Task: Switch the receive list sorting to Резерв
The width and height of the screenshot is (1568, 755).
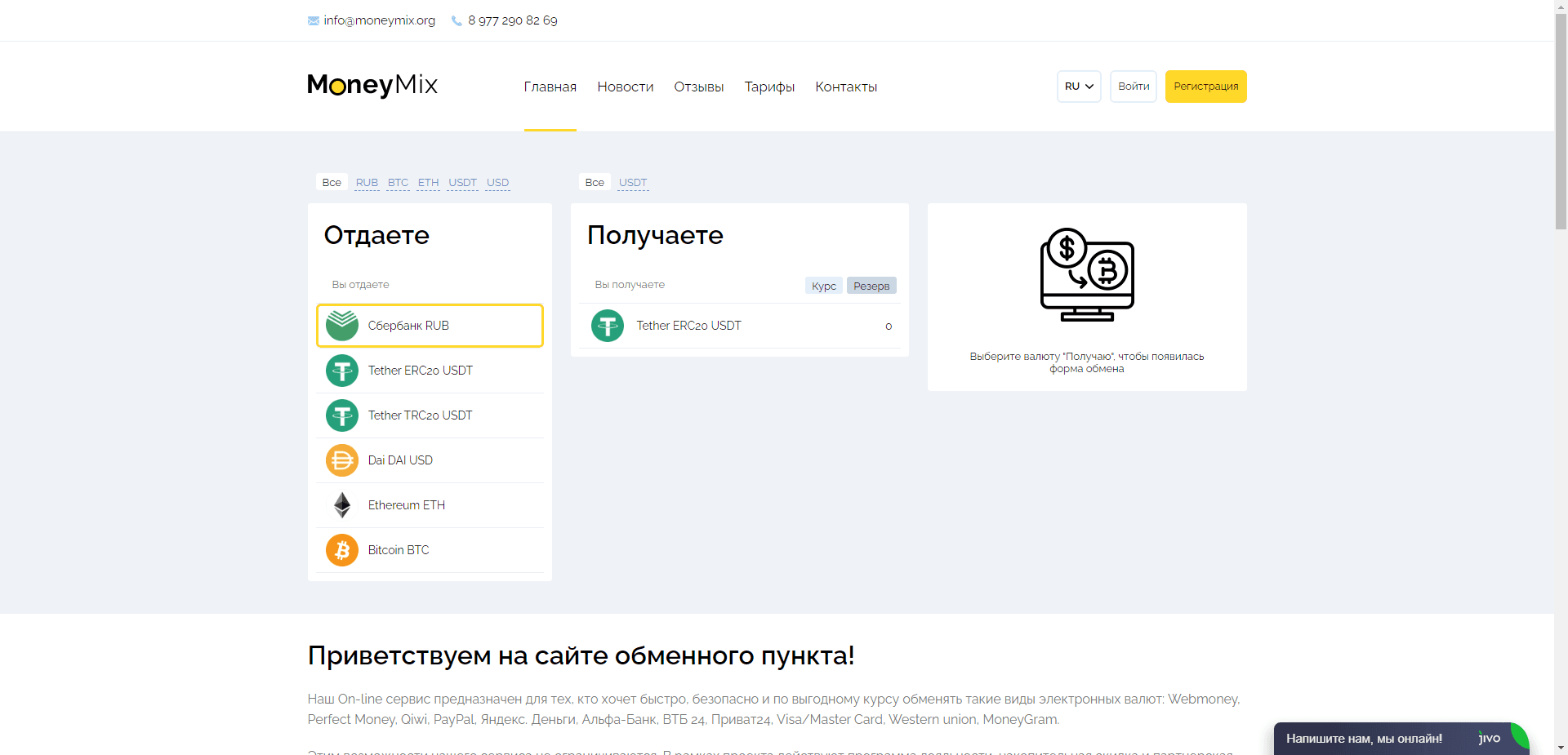Action: click(871, 285)
